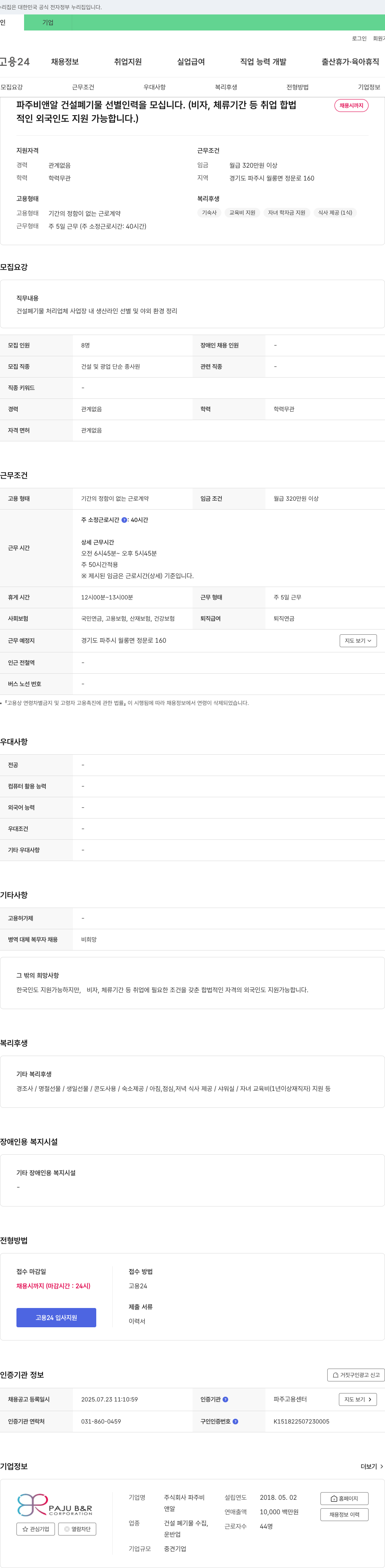Click the 자녀 학자금 지원 tag
The width and height of the screenshot is (385, 1568).
coord(286,212)
